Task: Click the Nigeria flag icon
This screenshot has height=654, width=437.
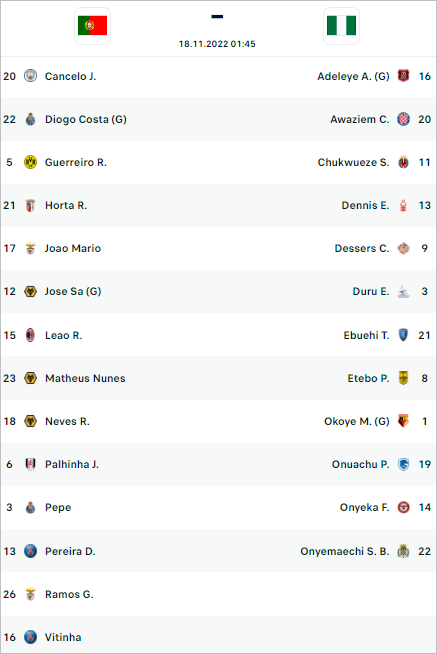Action: [x=342, y=25]
